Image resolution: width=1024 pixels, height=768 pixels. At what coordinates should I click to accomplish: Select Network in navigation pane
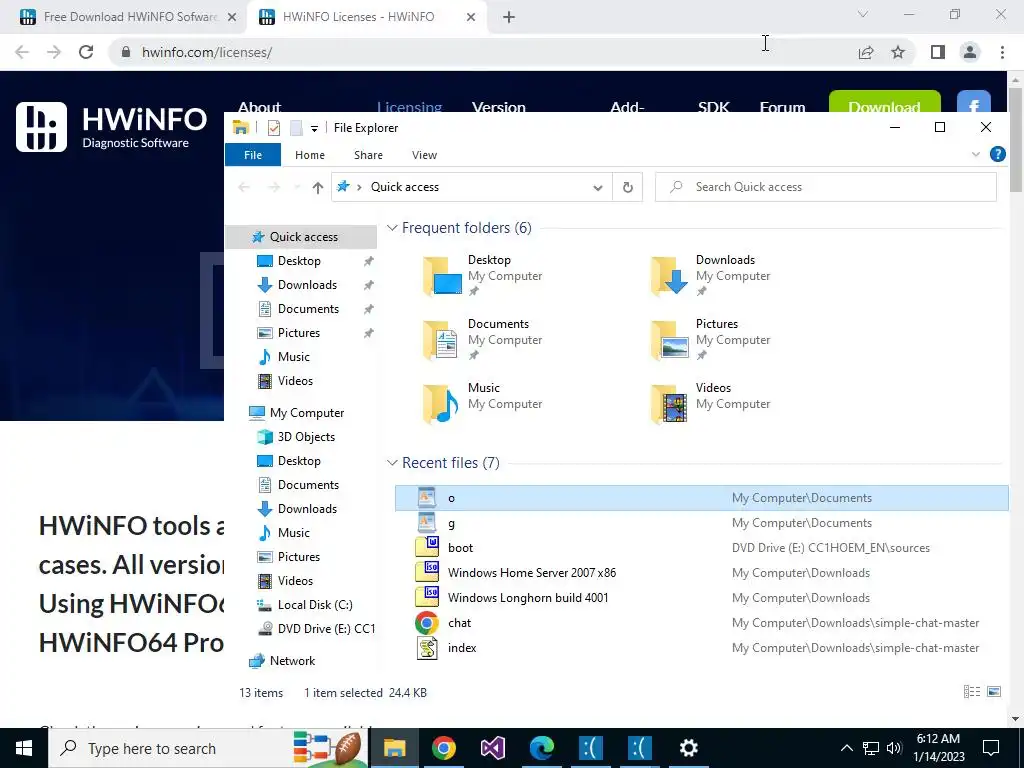pos(292,661)
